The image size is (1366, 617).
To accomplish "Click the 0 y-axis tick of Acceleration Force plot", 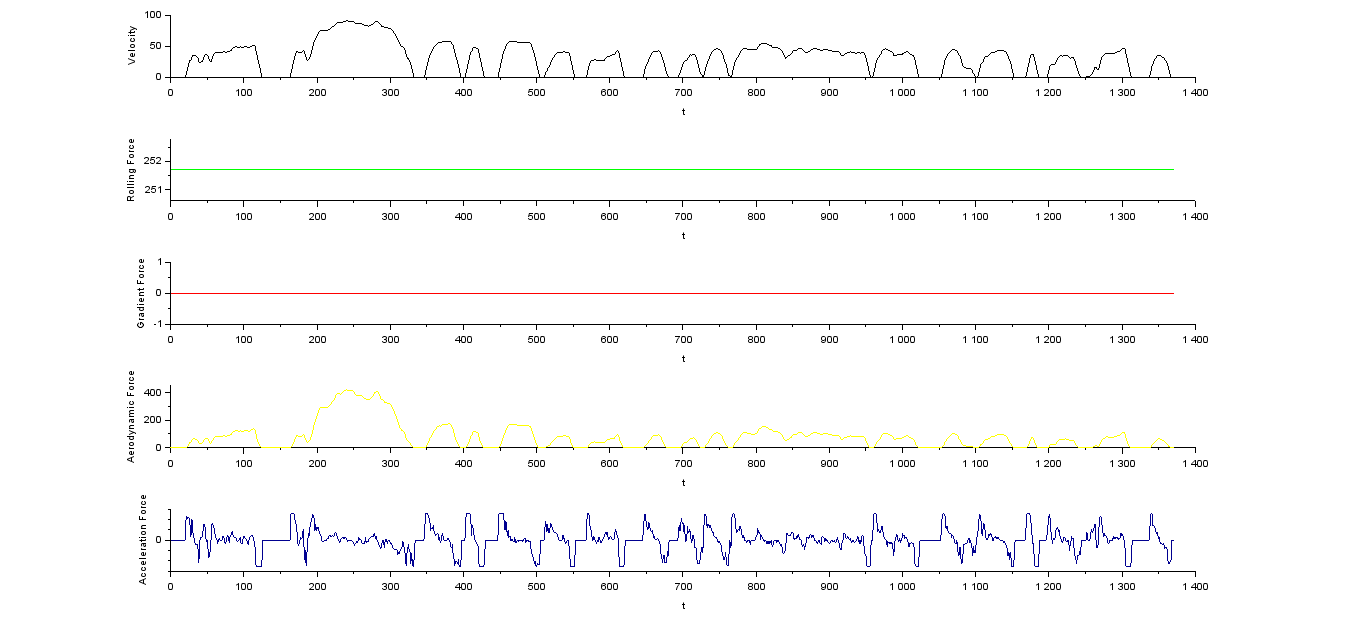I will (x=160, y=540).
